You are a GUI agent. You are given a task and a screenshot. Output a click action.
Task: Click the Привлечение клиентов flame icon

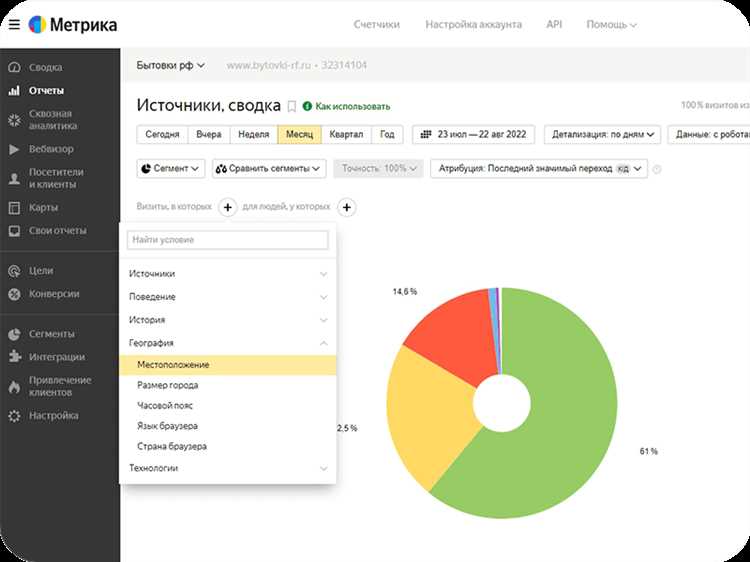tap(14, 387)
